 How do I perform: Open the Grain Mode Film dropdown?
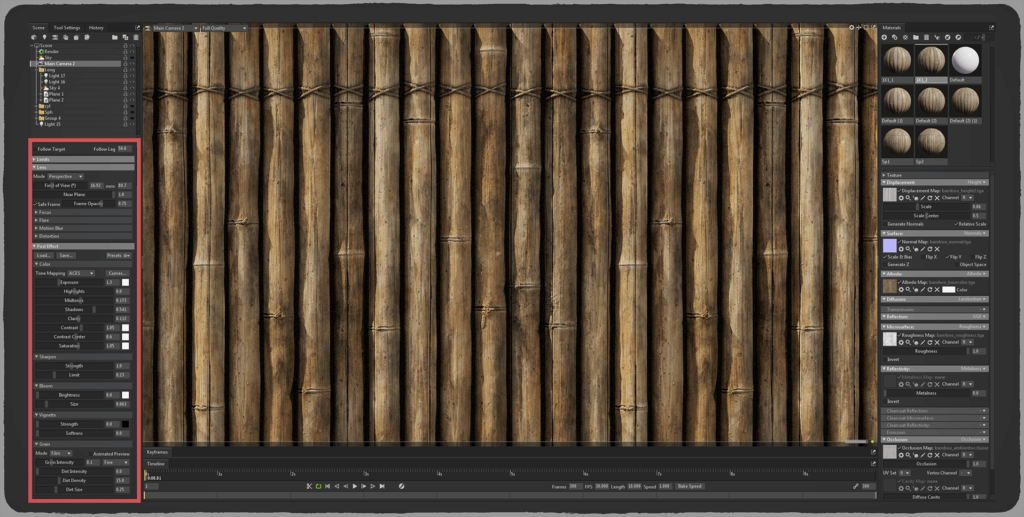(x=61, y=453)
